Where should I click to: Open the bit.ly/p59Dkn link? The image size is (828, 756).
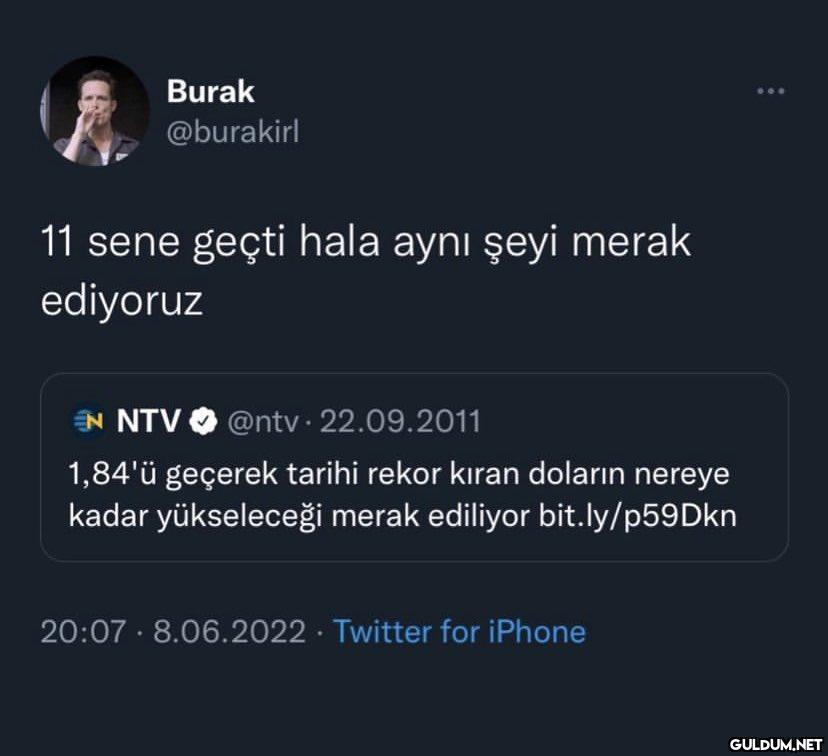click(x=637, y=516)
